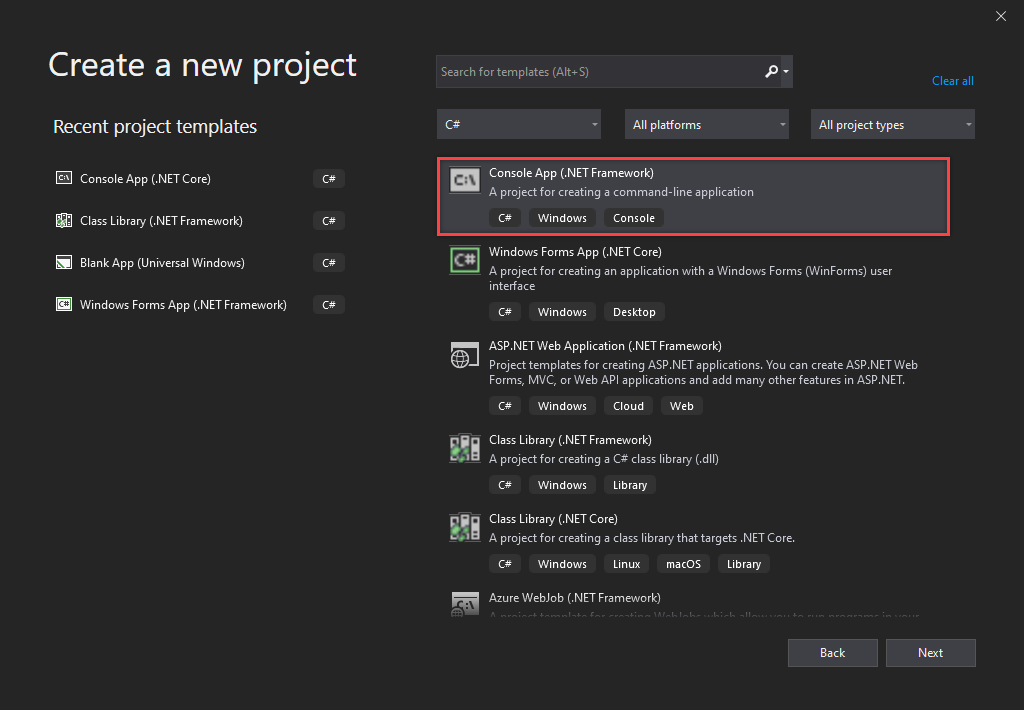
Task: Click the Azure WebJob template icon
Action: click(x=465, y=604)
